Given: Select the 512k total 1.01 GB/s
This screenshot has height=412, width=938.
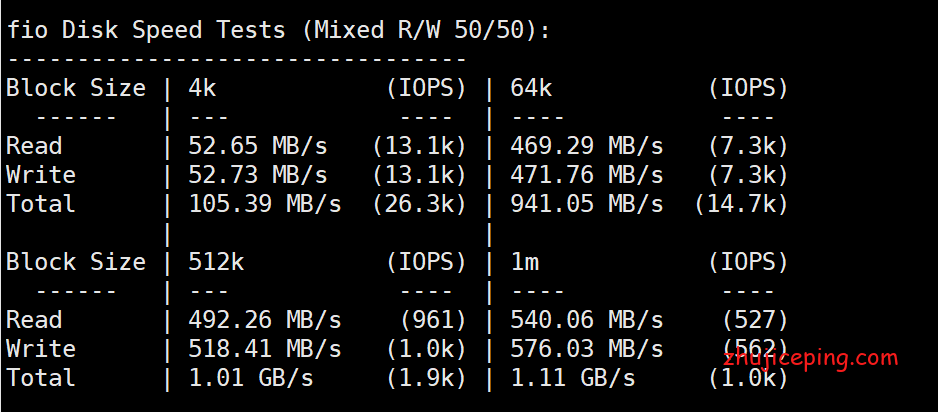Looking at the screenshot, I should click(251, 379).
